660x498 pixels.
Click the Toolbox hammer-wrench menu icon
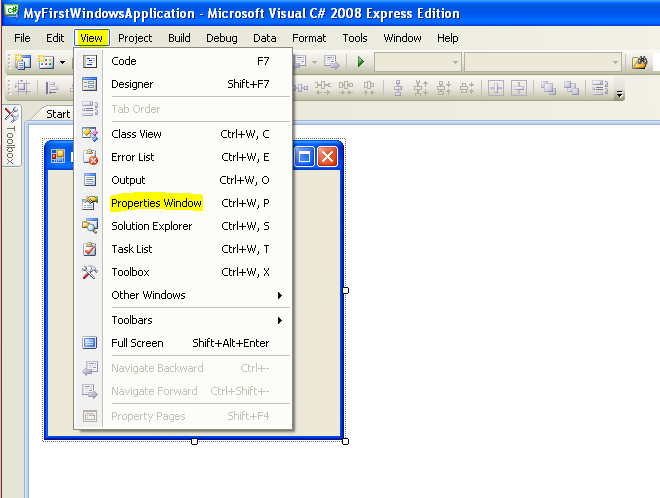(x=90, y=272)
